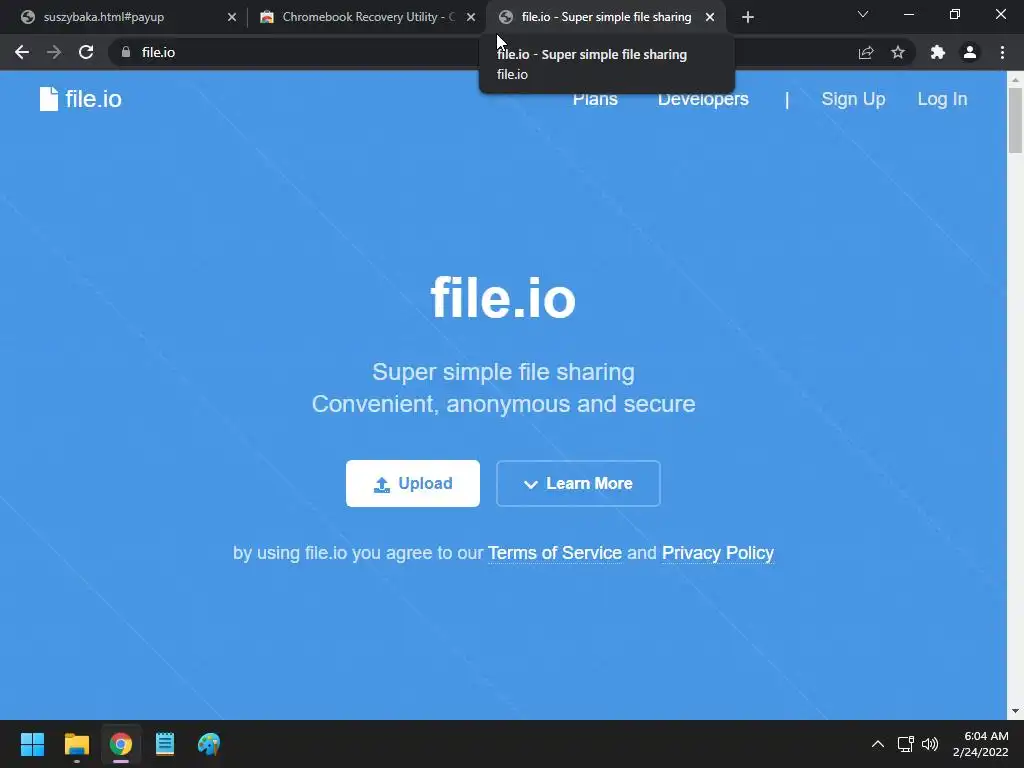
Task: Click the page vertical scrollbar thumb
Action: (x=1015, y=120)
